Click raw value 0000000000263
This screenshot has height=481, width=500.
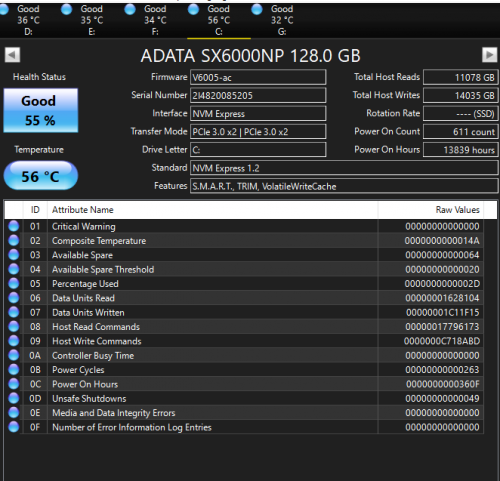click(x=442, y=370)
